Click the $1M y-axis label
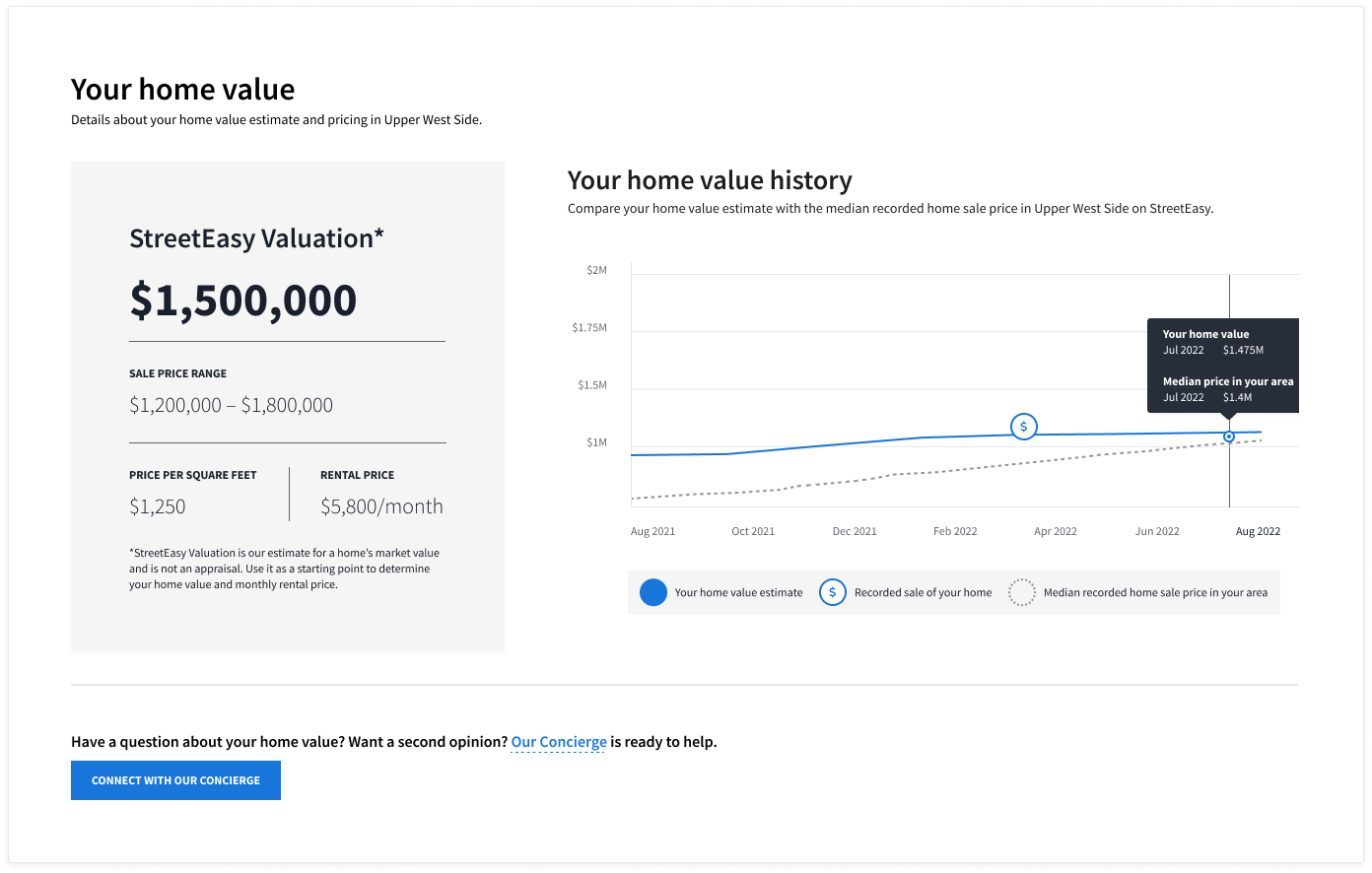1372x873 pixels. (596, 442)
